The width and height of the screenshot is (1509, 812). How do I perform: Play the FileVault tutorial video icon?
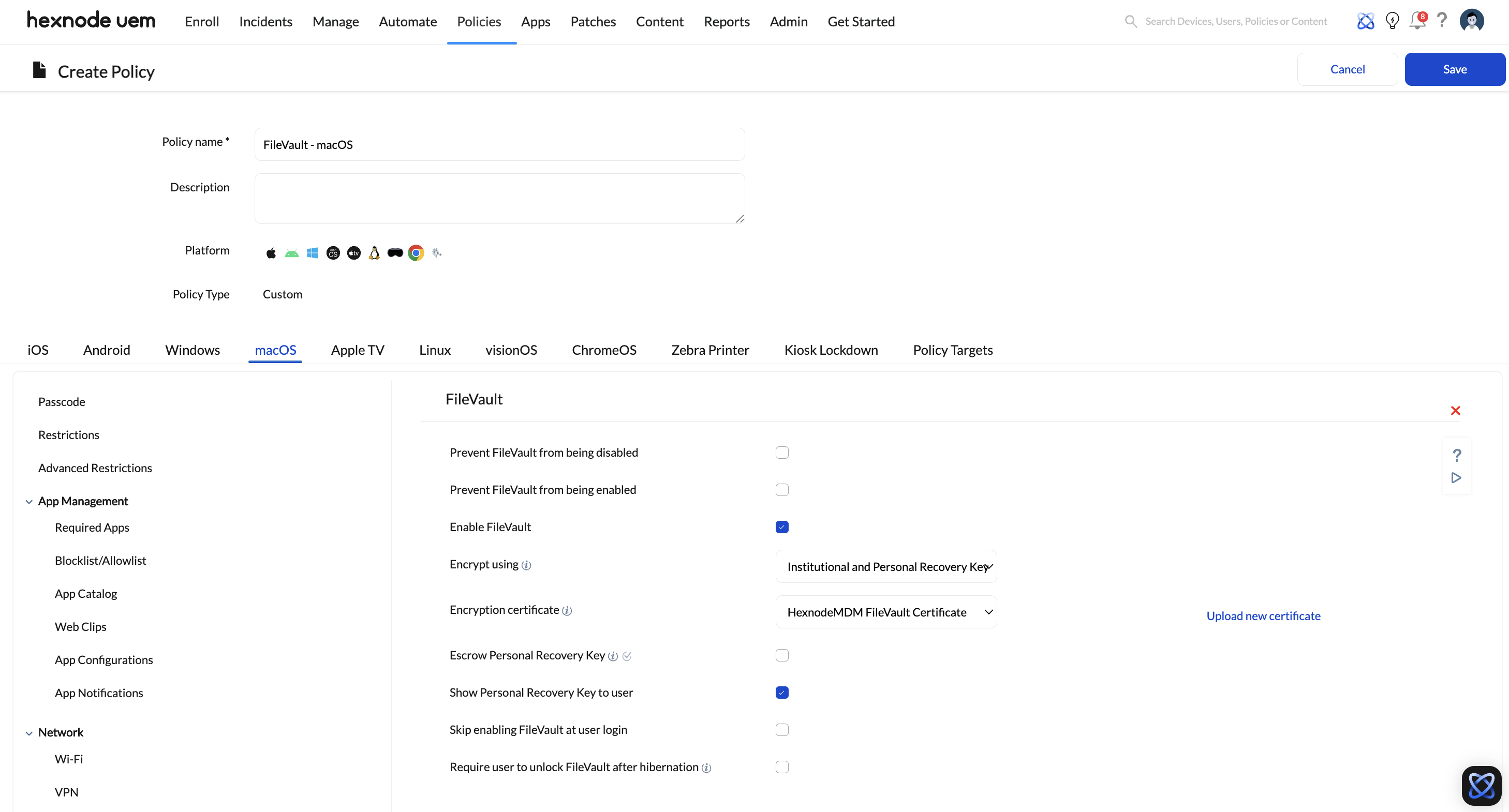[1456, 478]
